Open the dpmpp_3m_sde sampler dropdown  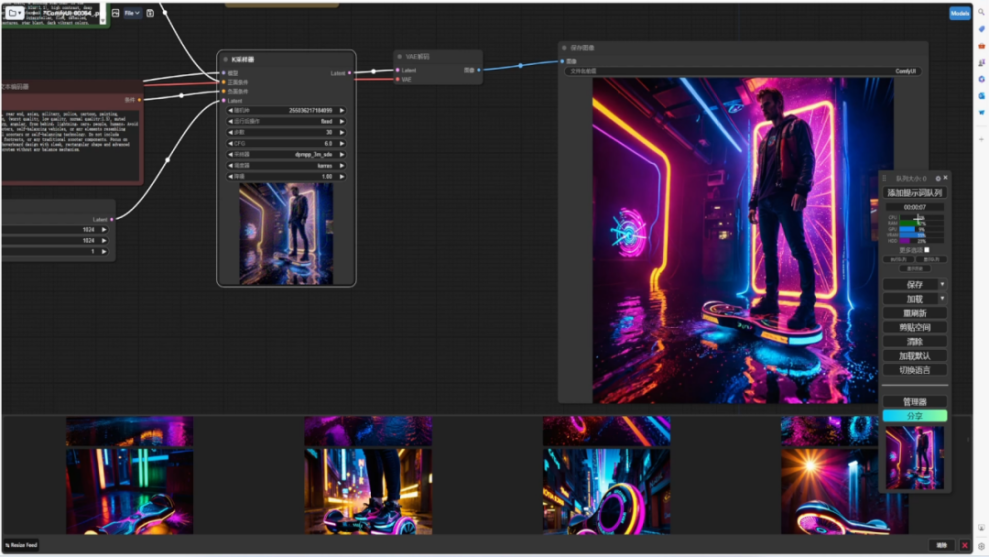286,155
